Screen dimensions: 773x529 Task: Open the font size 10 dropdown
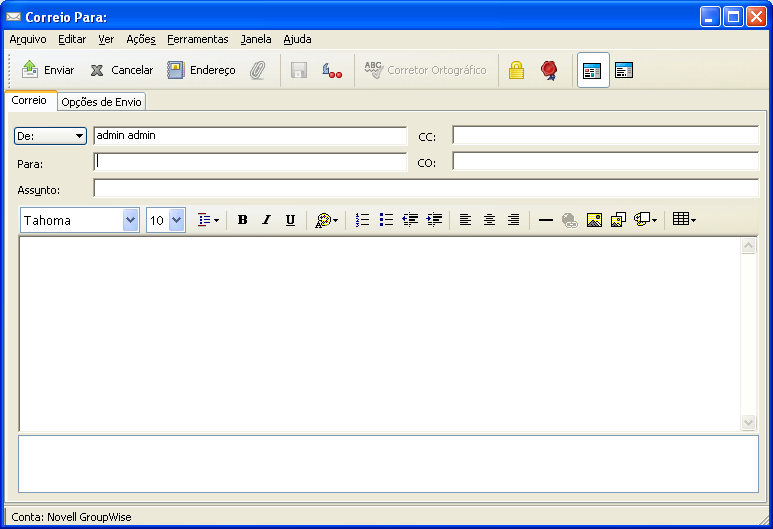tap(176, 220)
